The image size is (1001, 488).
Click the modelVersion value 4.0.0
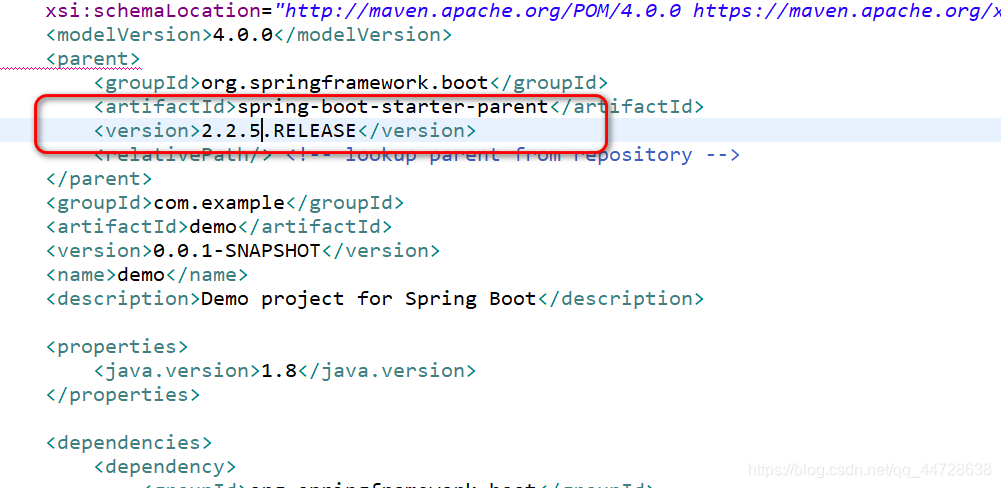(243, 34)
